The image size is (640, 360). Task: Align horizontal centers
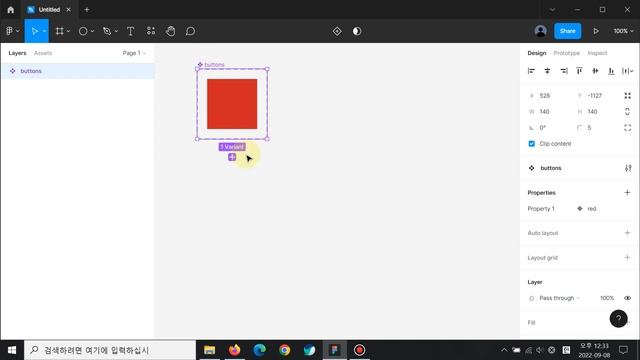[x=547, y=71]
